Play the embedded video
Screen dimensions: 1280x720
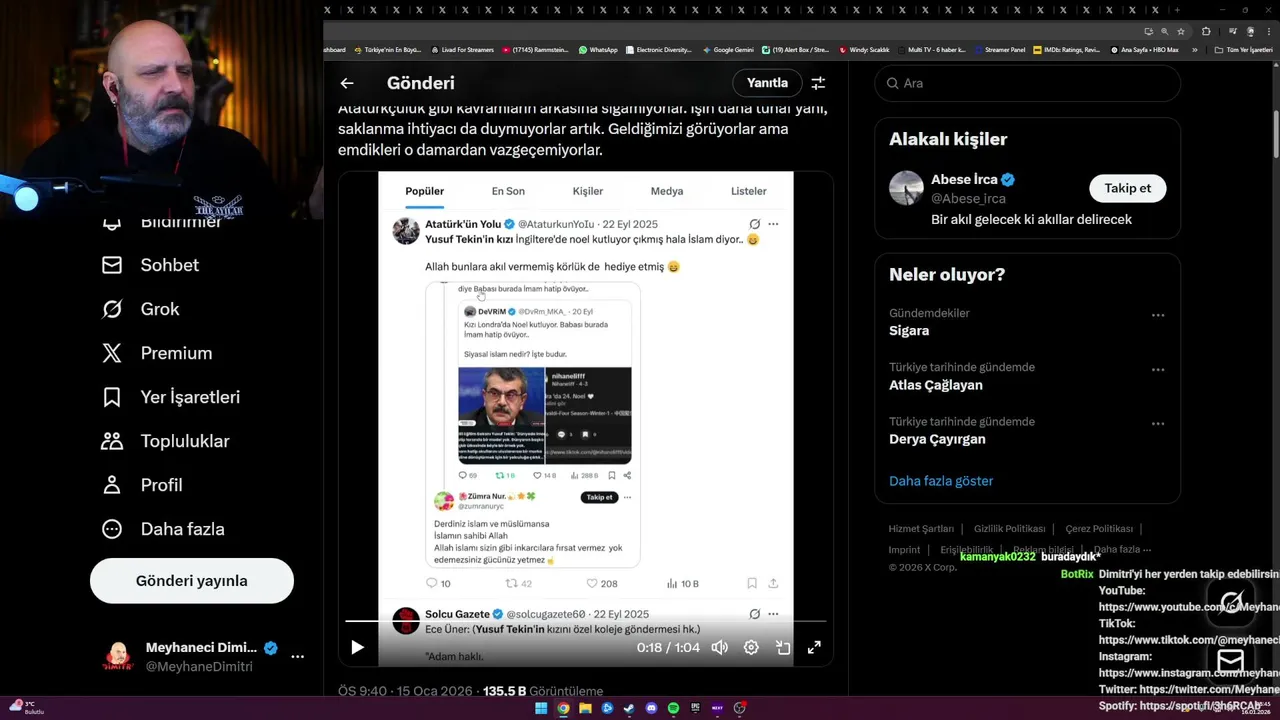pos(357,647)
